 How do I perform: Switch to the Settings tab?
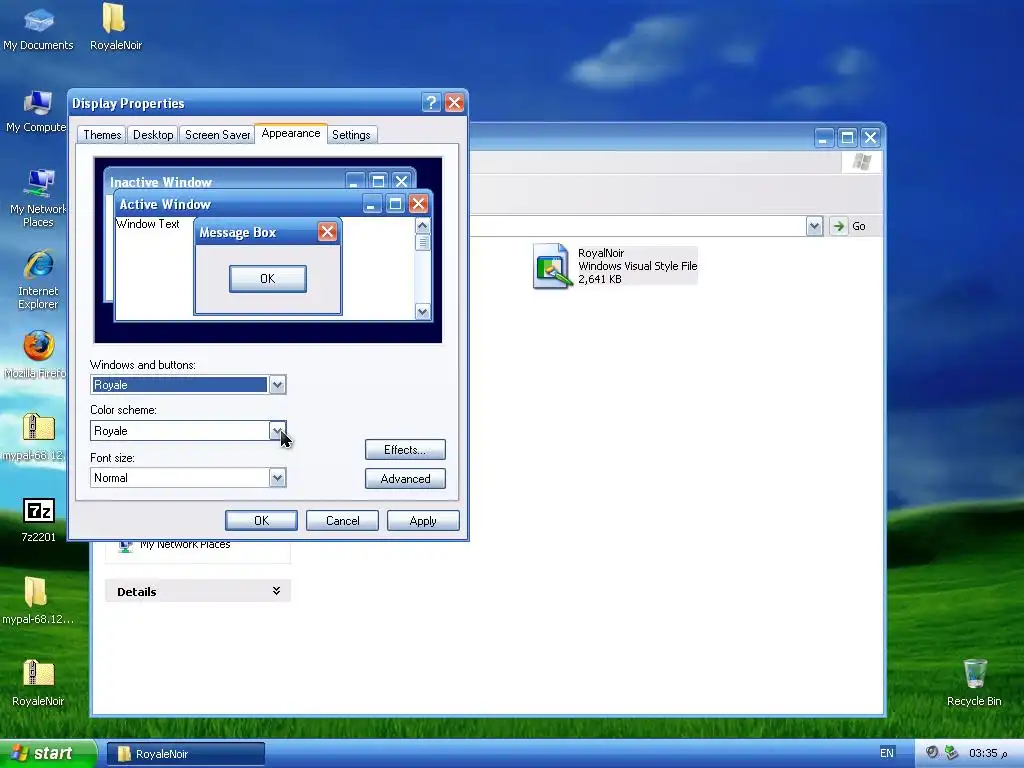point(351,135)
